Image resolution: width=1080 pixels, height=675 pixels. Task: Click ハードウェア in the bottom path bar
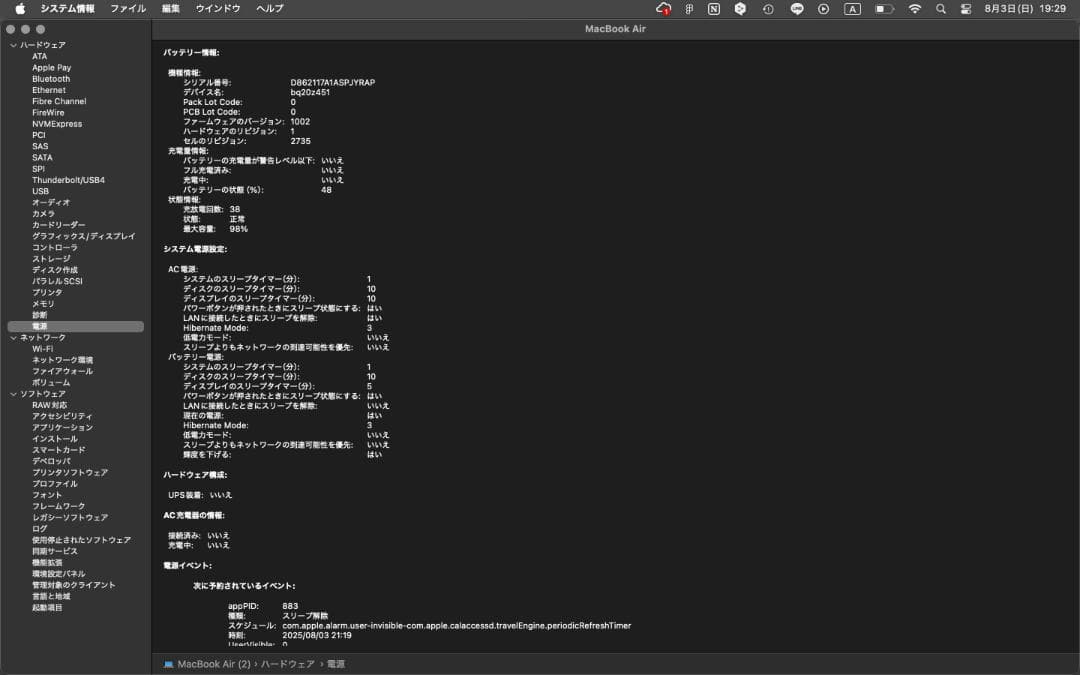(x=288, y=664)
